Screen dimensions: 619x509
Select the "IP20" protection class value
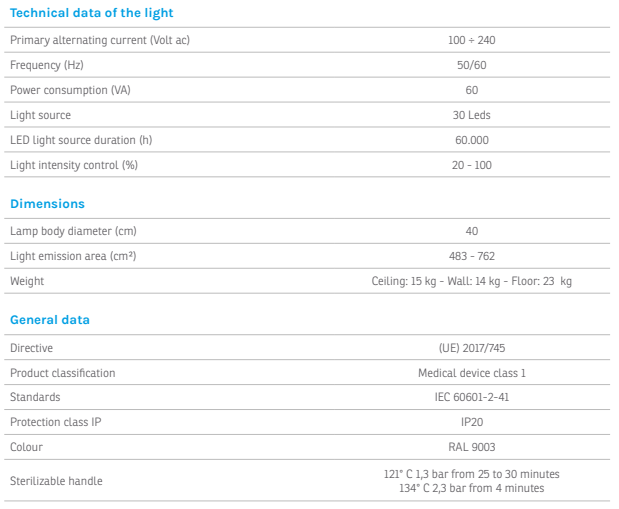point(472,422)
